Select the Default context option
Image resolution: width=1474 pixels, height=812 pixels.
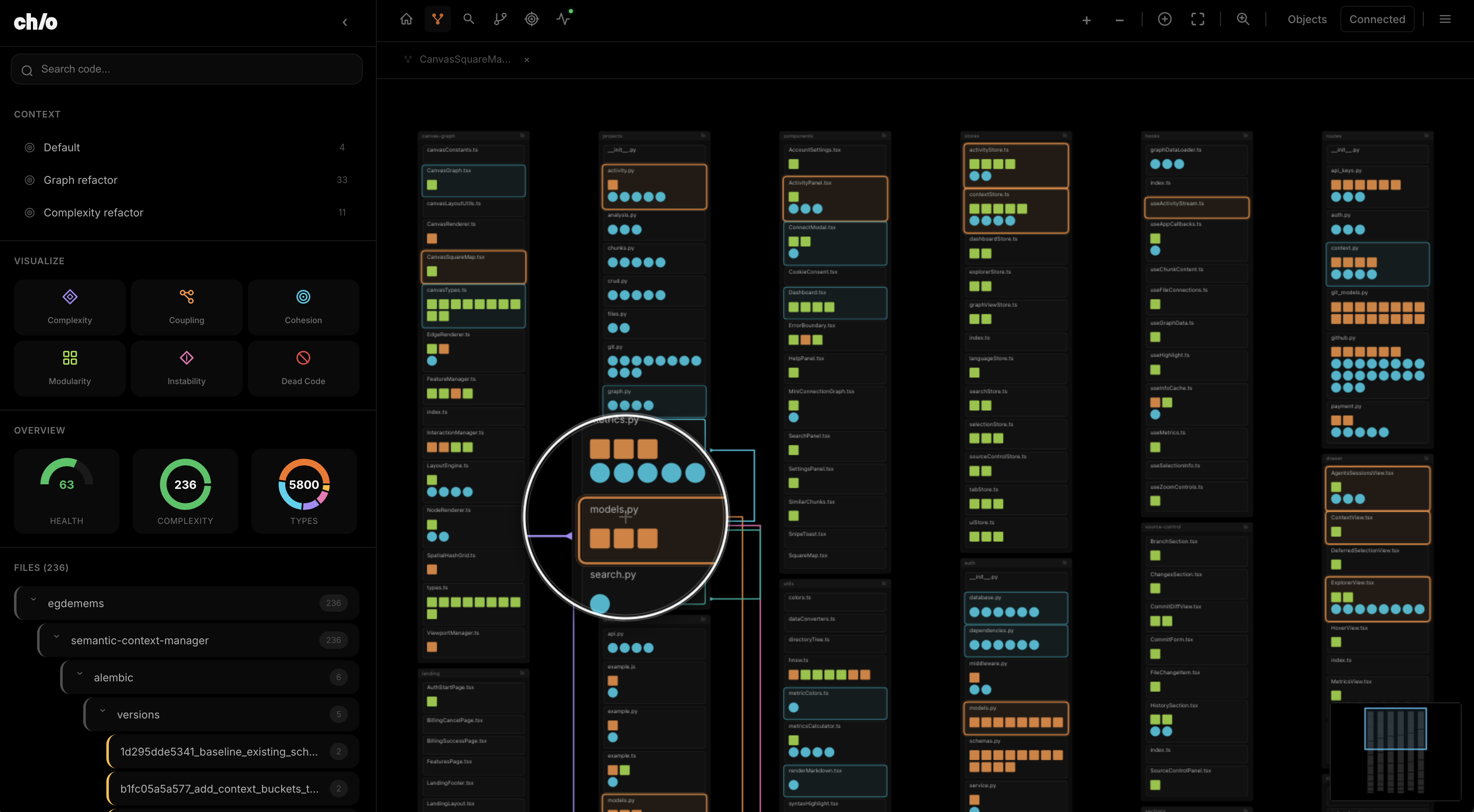62,147
